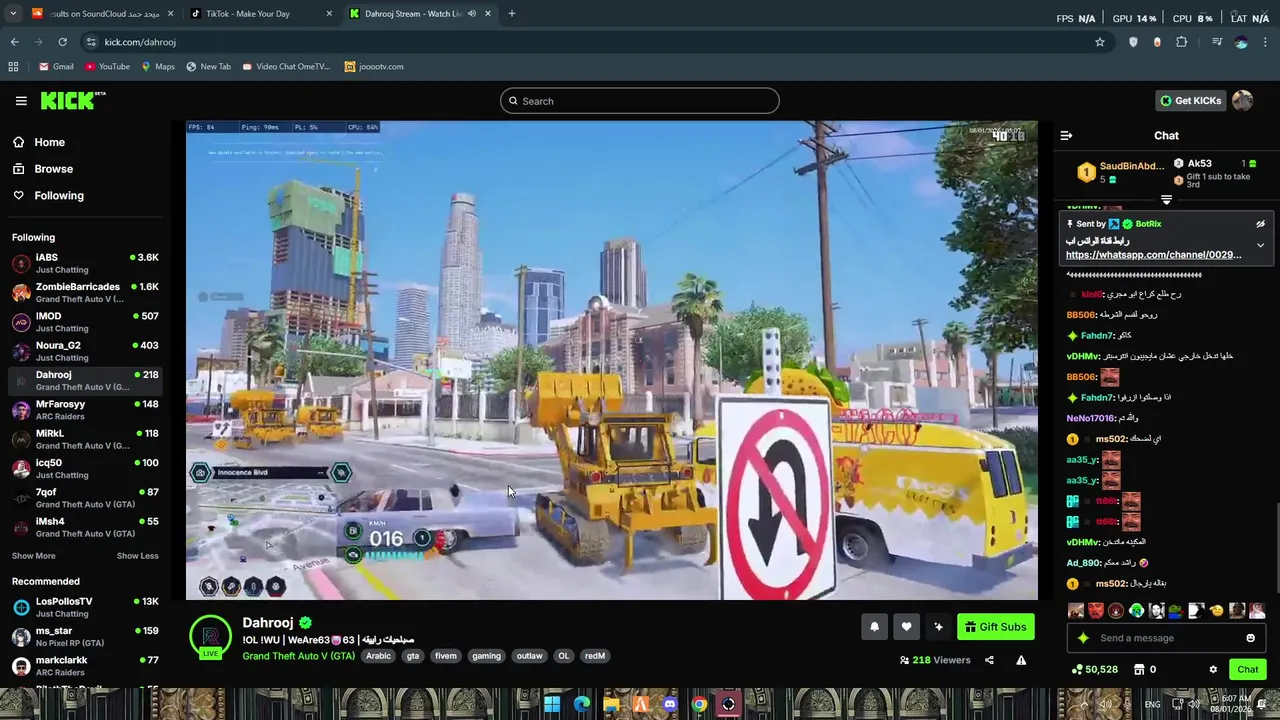Click the fivem tag
This screenshot has width=1280, height=720.
coord(446,656)
